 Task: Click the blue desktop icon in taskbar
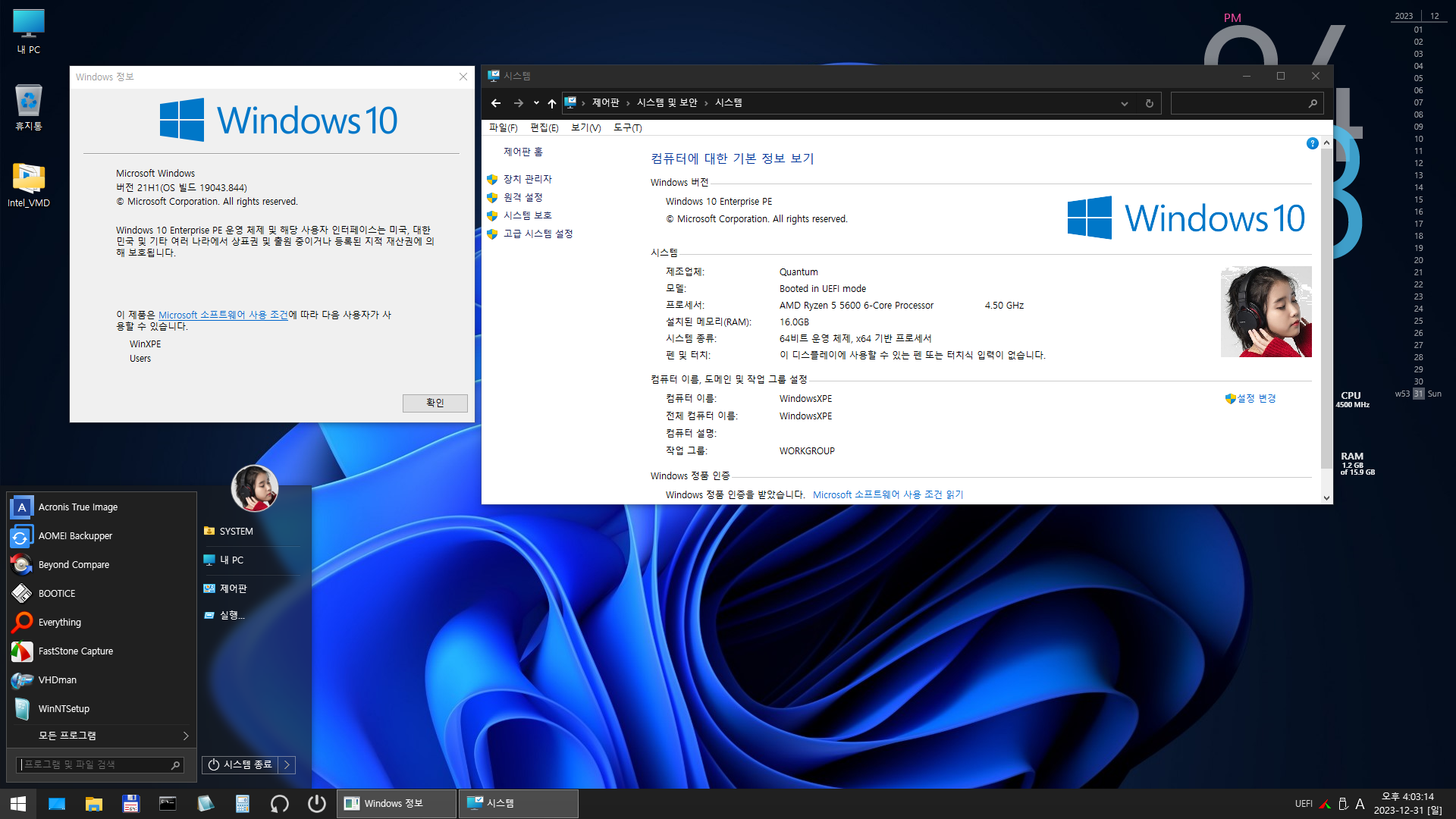click(57, 804)
